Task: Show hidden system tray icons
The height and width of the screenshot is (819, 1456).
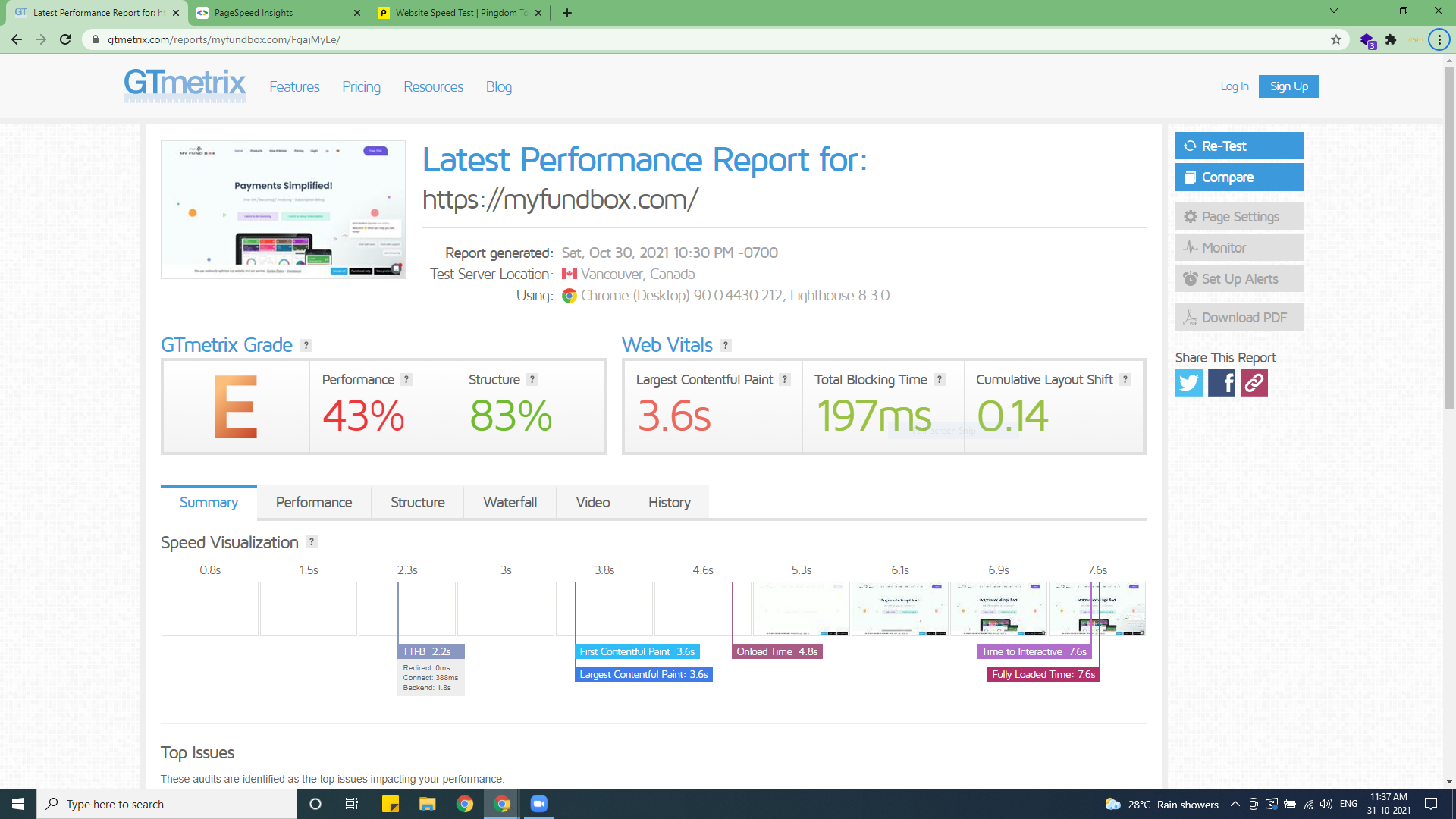Action: tap(1235, 804)
